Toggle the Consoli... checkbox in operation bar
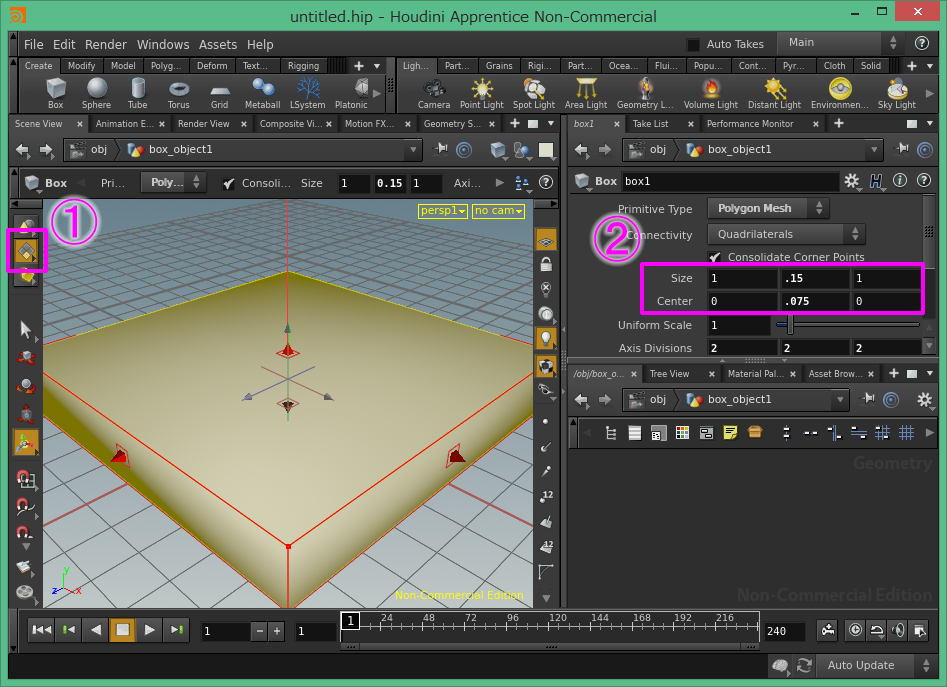The height and width of the screenshot is (687, 947). (228, 183)
